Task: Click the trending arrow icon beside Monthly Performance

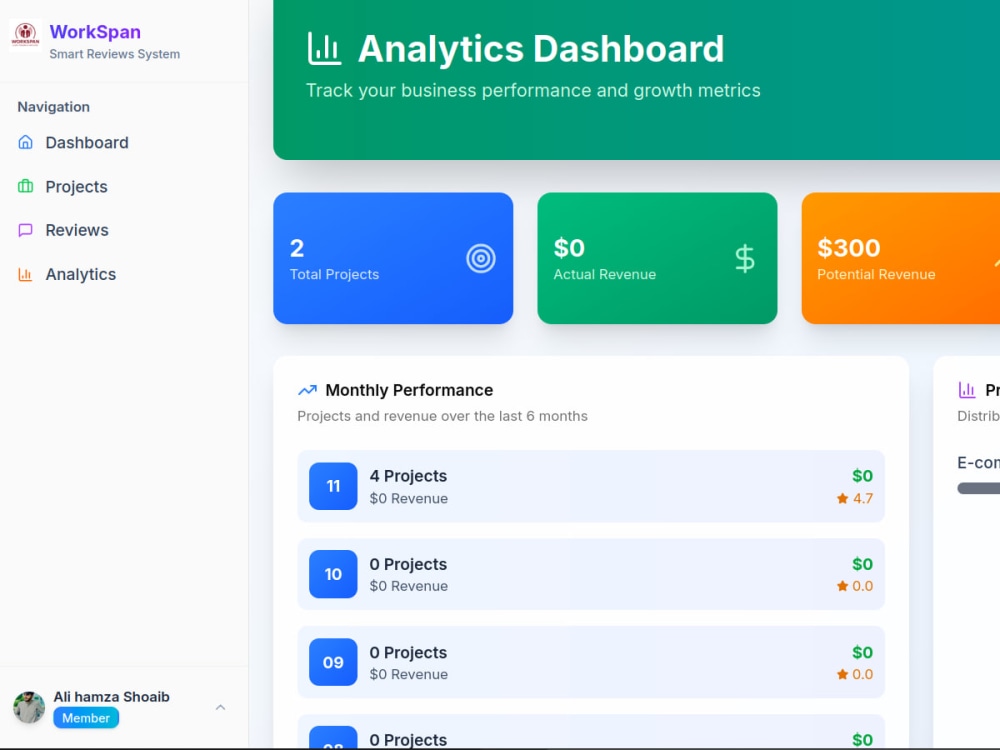Action: [307, 390]
